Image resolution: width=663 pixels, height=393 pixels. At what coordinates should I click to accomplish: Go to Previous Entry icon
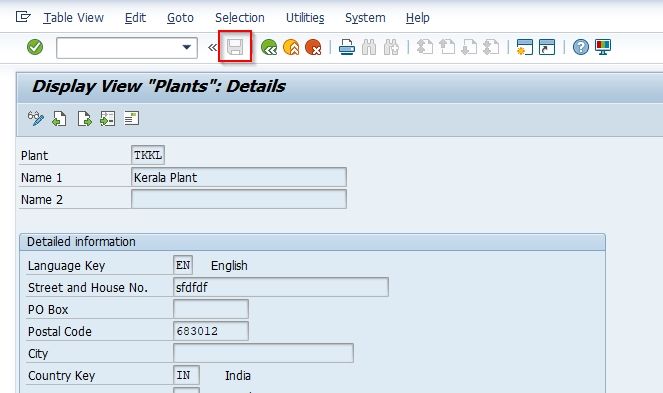pos(60,119)
